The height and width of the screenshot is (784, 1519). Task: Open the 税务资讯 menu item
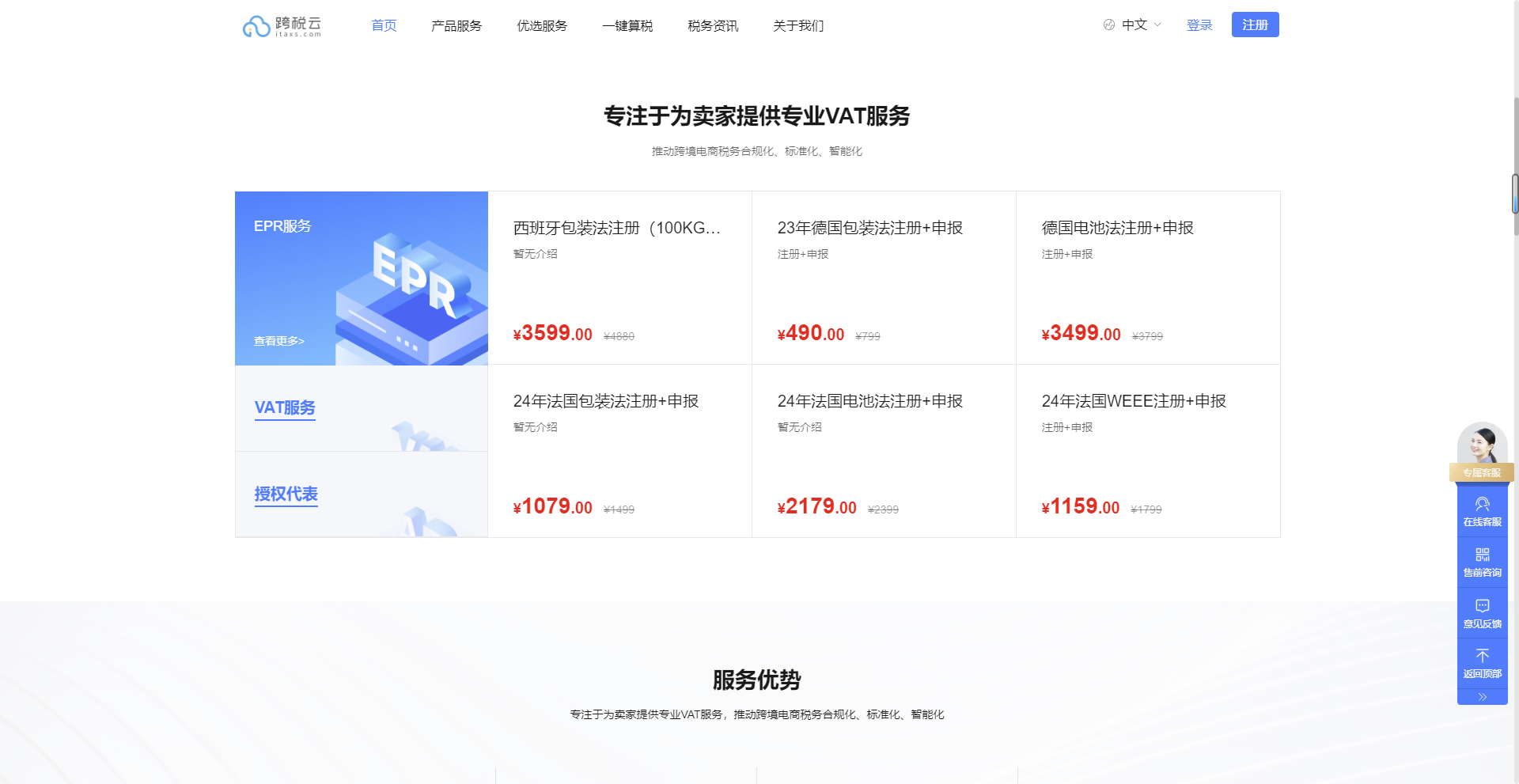[x=713, y=26]
